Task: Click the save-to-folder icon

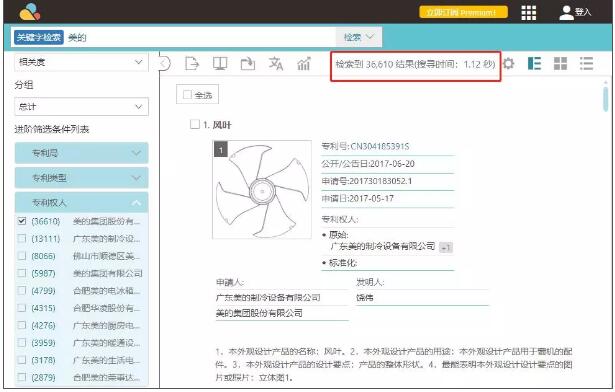Action: (x=247, y=63)
